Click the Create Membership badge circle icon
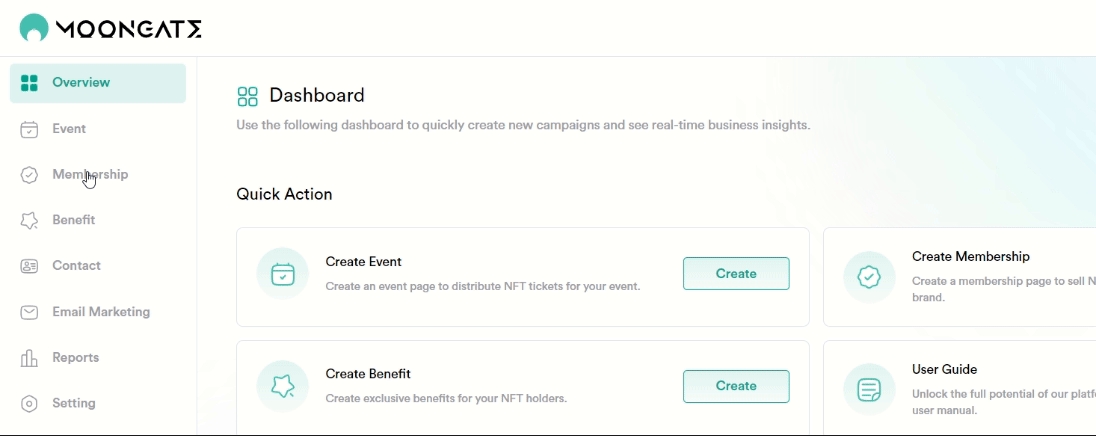This screenshot has height=436, width=1096. 869,276
